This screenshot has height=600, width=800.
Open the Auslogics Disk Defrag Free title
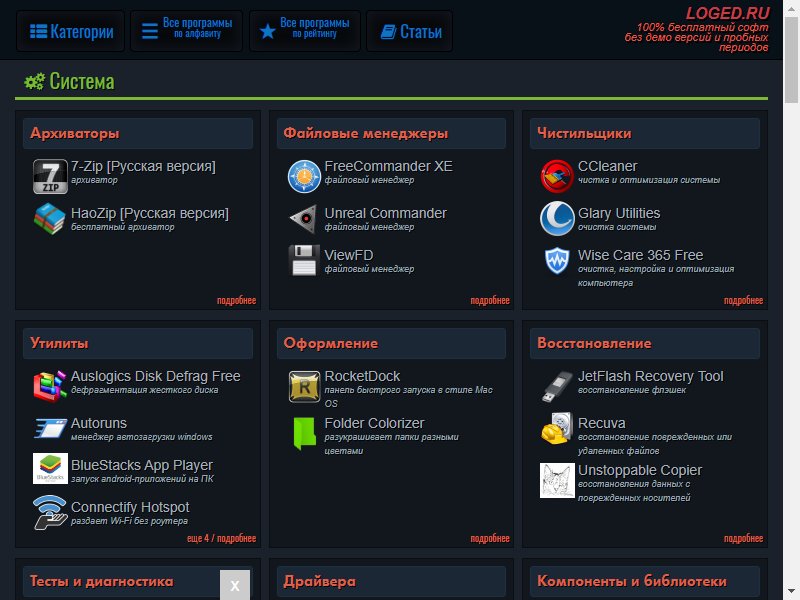(156, 376)
